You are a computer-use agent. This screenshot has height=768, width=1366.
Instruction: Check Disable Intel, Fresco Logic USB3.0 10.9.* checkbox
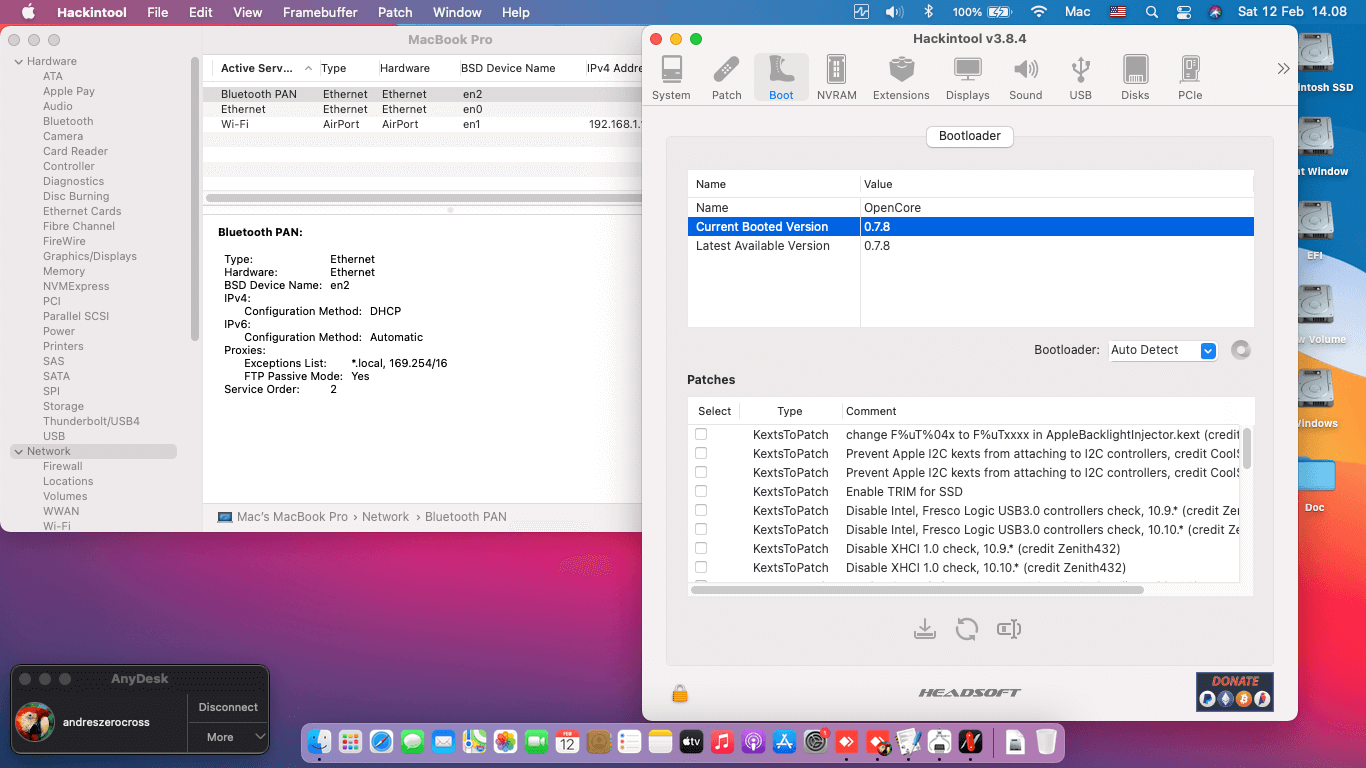(x=701, y=510)
